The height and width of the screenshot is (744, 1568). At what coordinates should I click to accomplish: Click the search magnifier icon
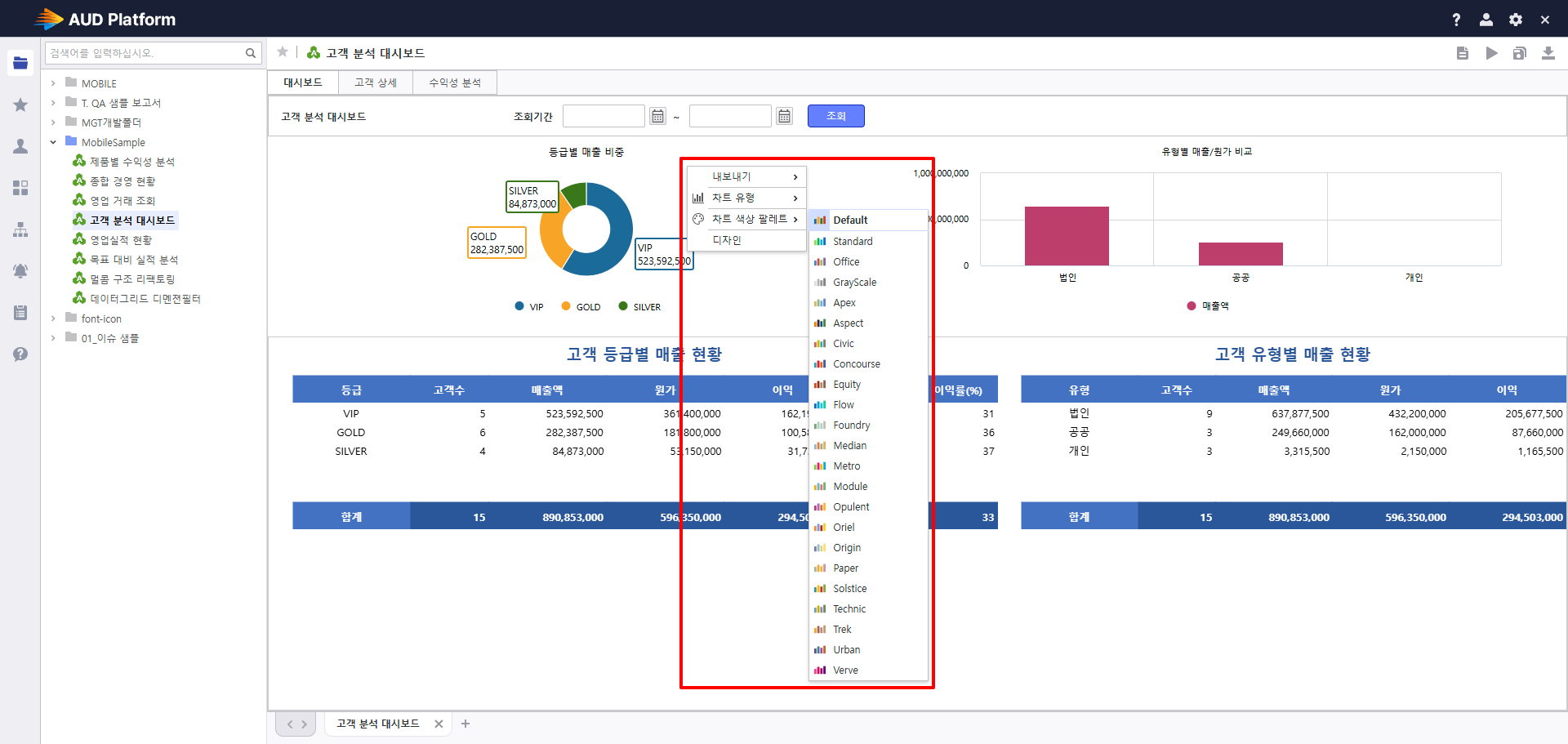[x=251, y=53]
